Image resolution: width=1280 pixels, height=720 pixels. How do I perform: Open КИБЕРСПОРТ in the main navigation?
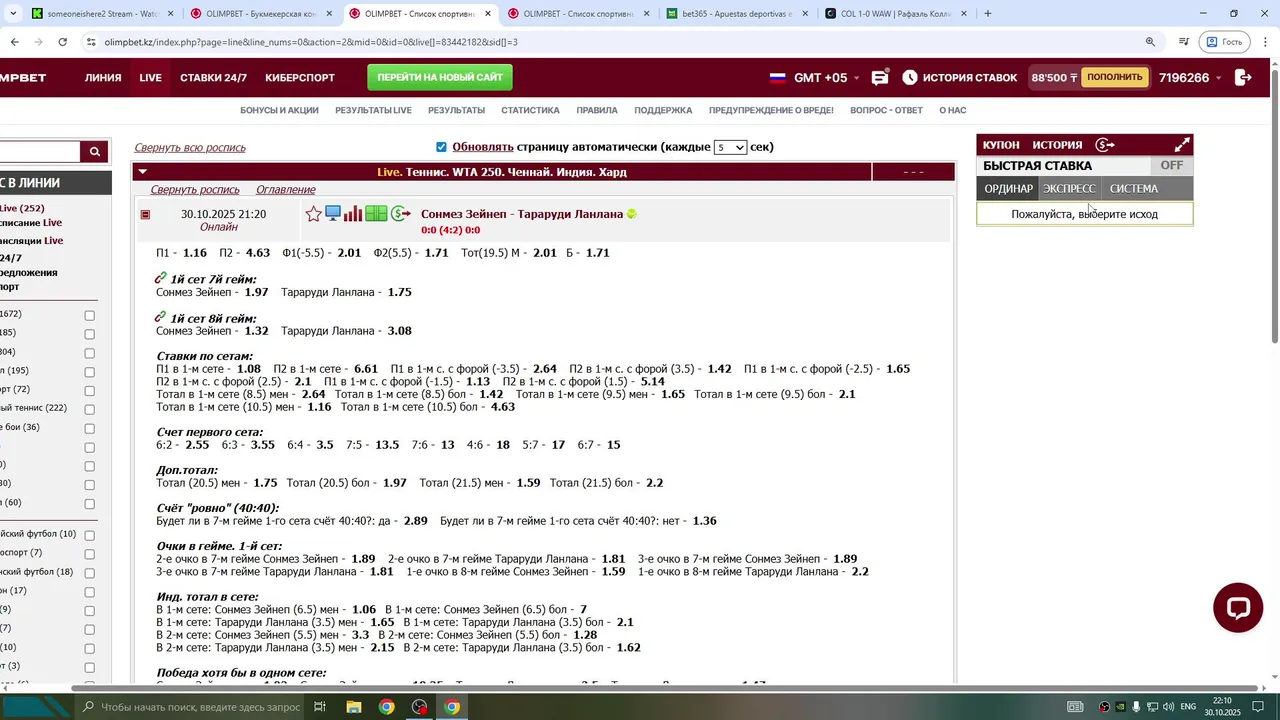(x=300, y=77)
